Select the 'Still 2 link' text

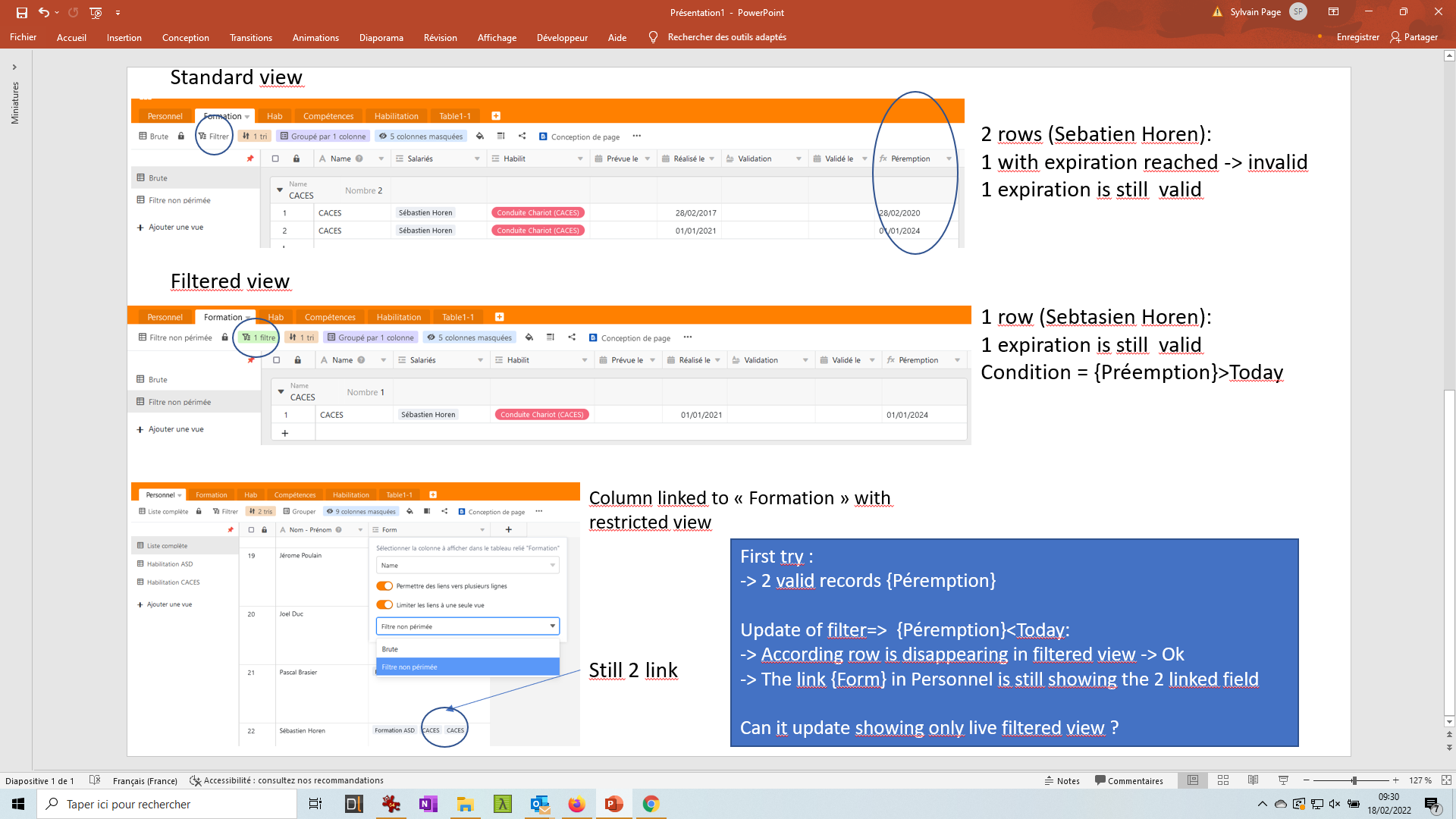633,670
